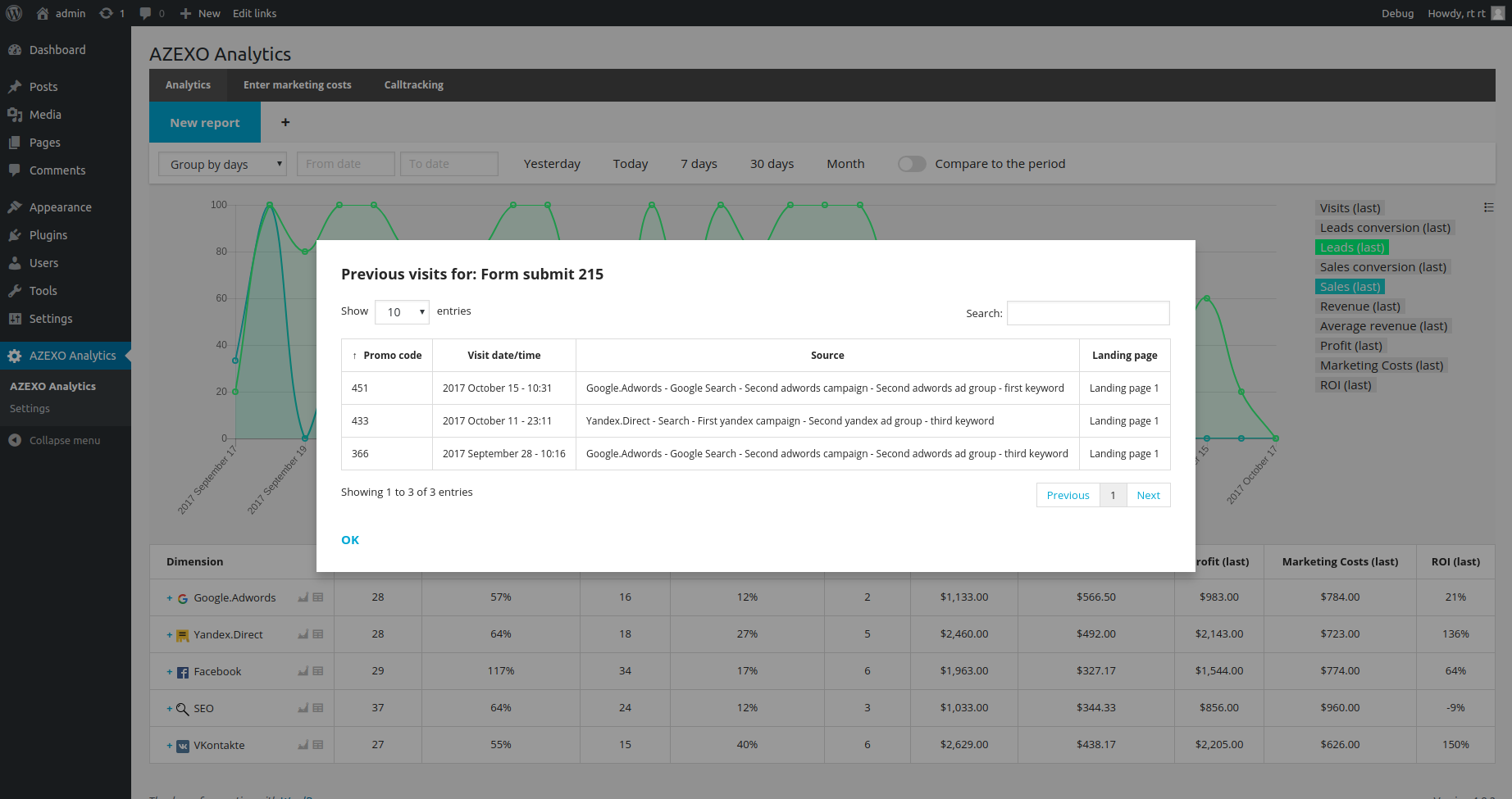Click the WordPress logo icon
This screenshot has width=1512, height=799.
coord(14,13)
